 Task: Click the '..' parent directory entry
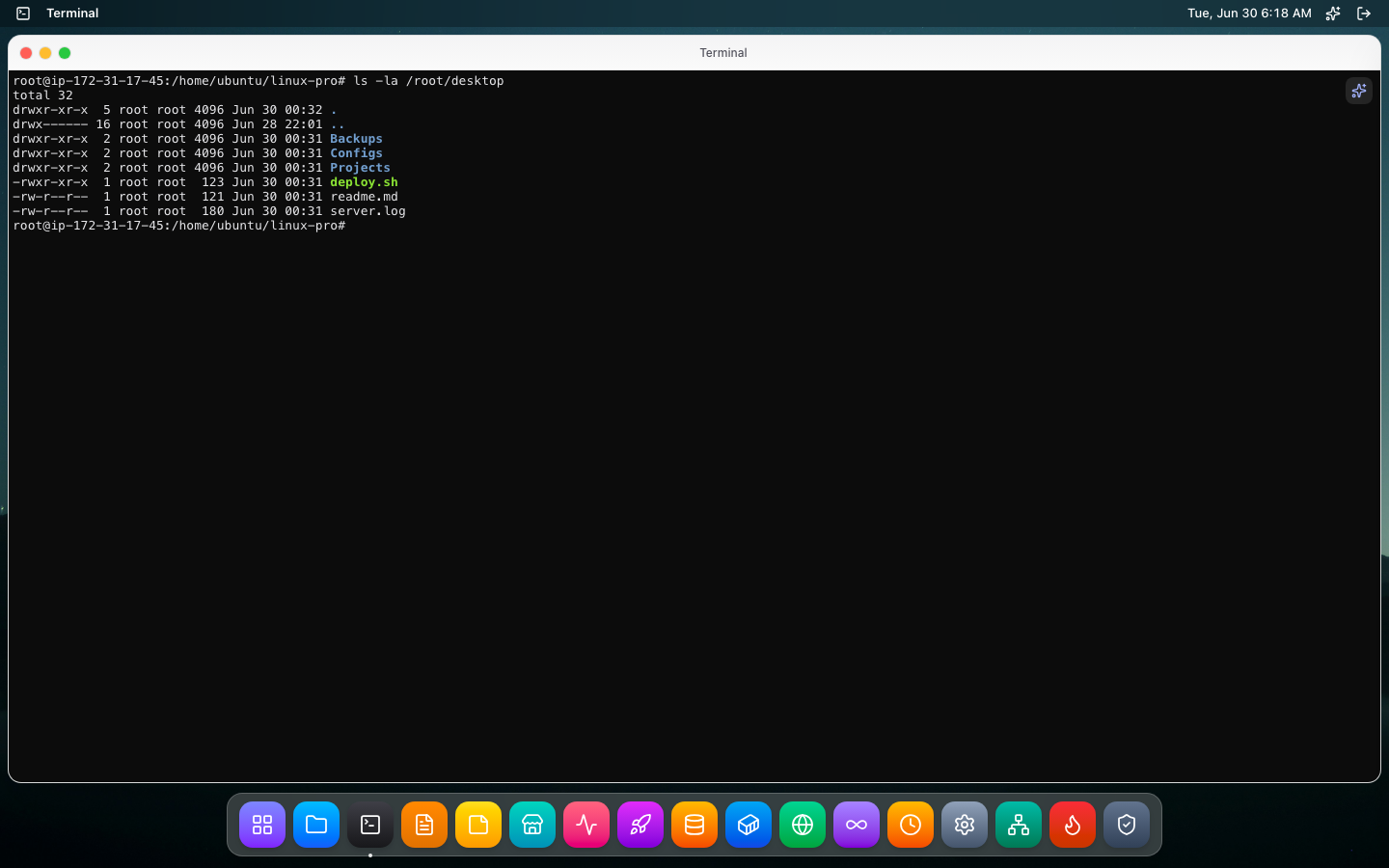(338, 124)
